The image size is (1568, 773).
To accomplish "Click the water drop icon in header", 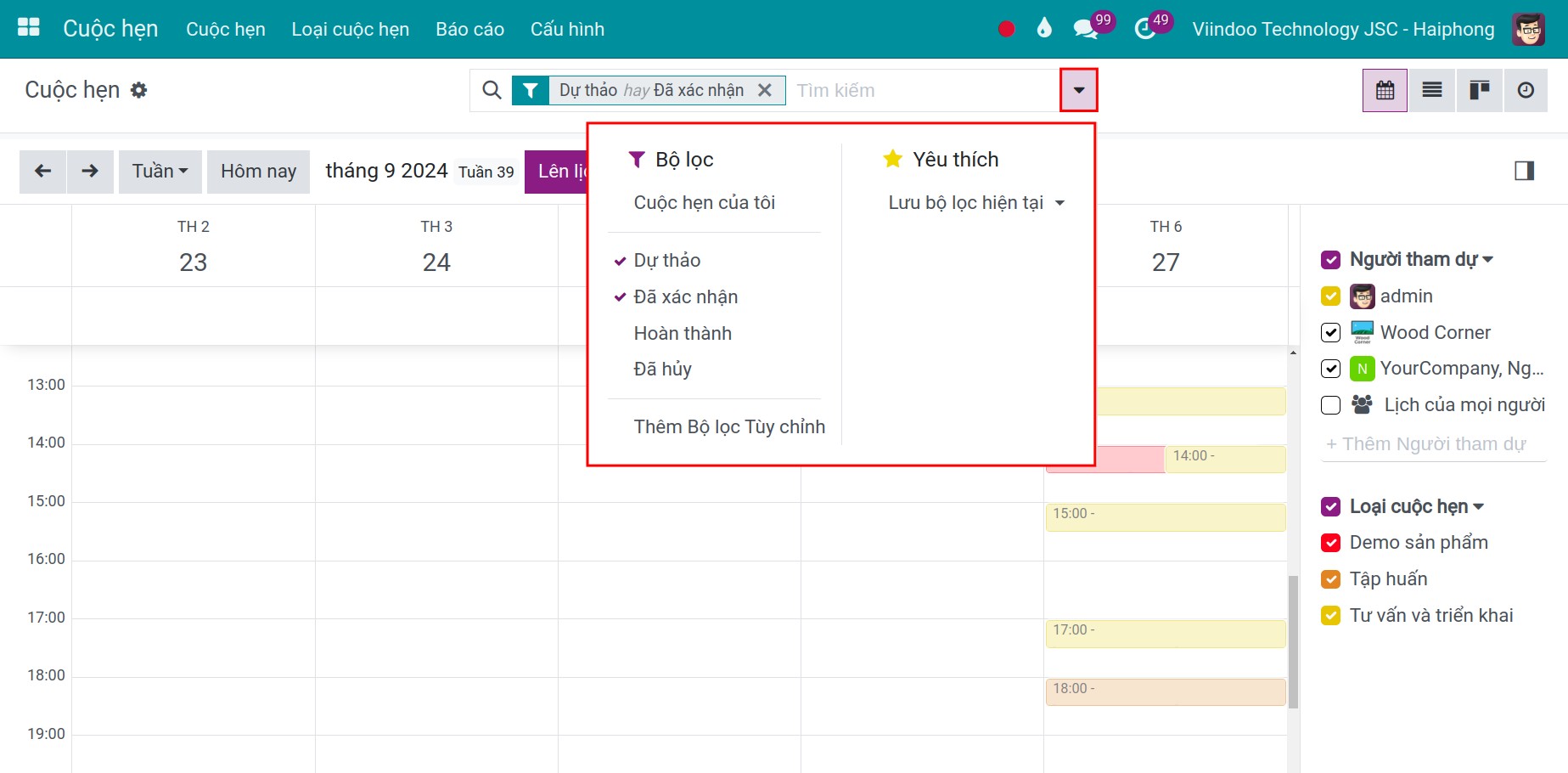I will (x=1044, y=28).
